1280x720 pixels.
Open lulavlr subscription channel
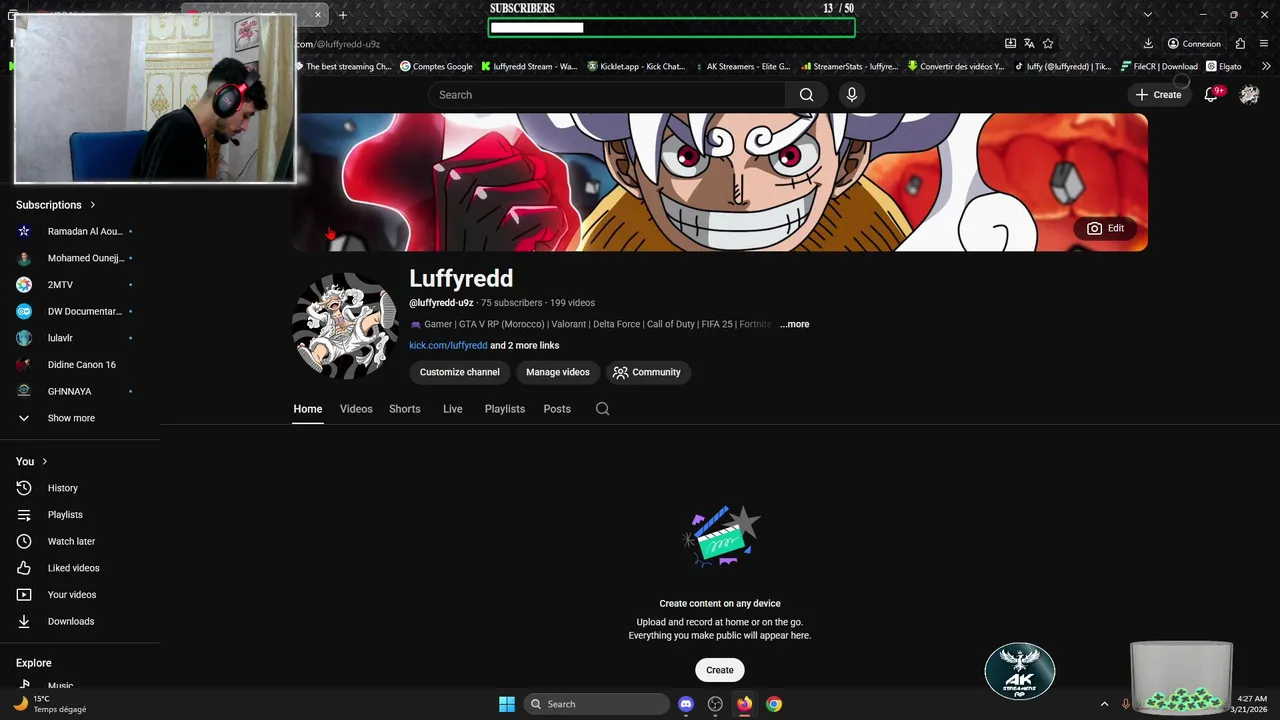[x=80, y=338]
